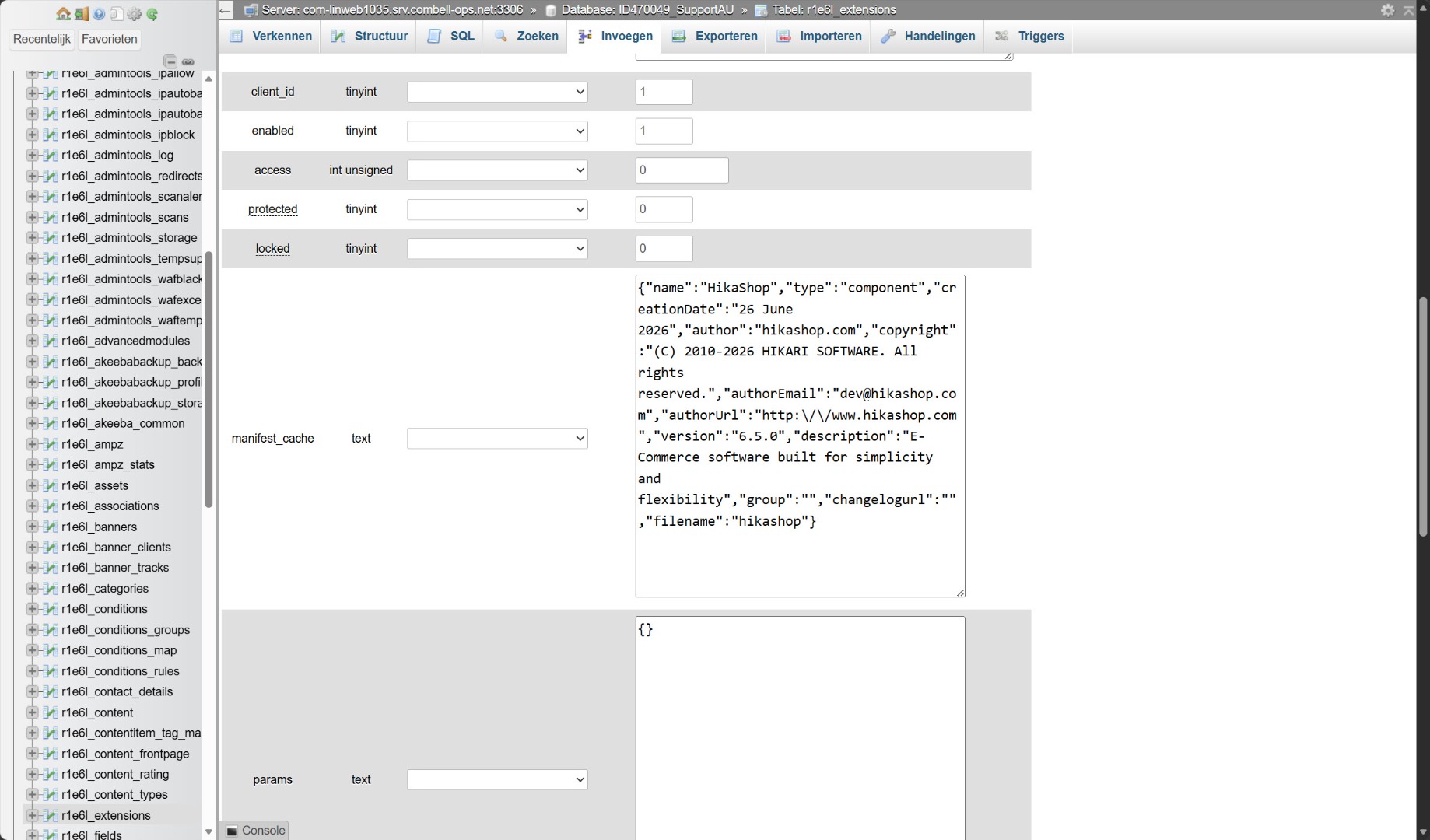
Task: Click table icon beside r1e6l_content
Action: (x=51, y=712)
